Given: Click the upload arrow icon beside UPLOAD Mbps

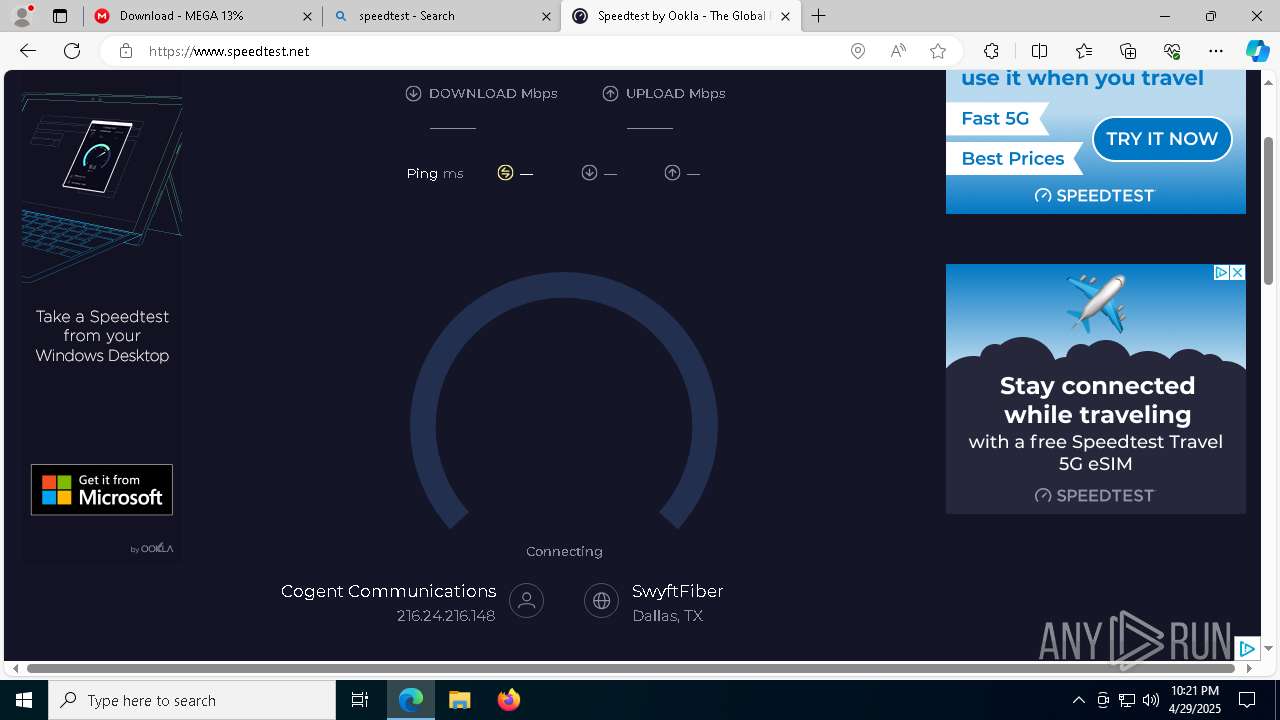Looking at the screenshot, I should point(610,93).
